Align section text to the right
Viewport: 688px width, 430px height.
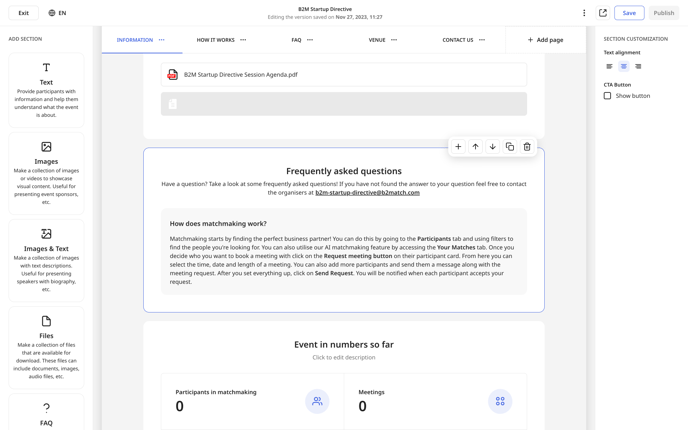[638, 66]
